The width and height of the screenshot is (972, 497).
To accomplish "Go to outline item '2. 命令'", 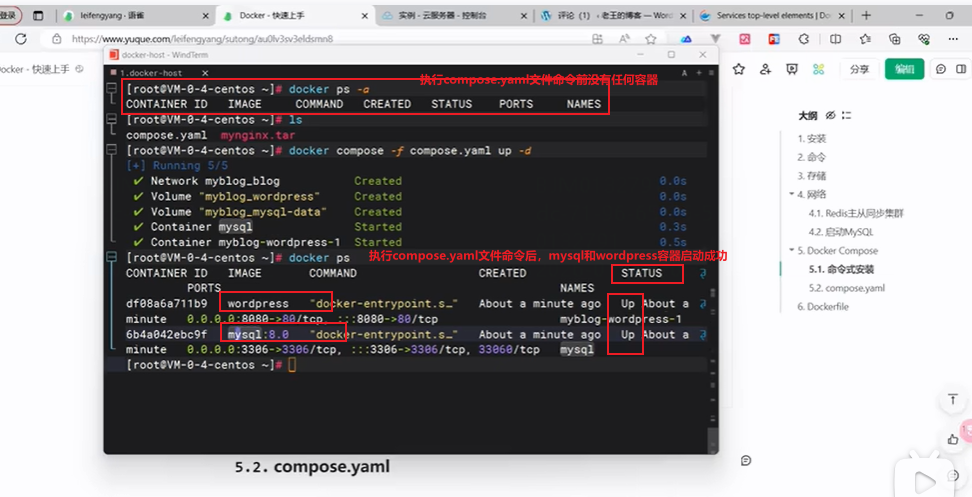I will tap(811, 157).
